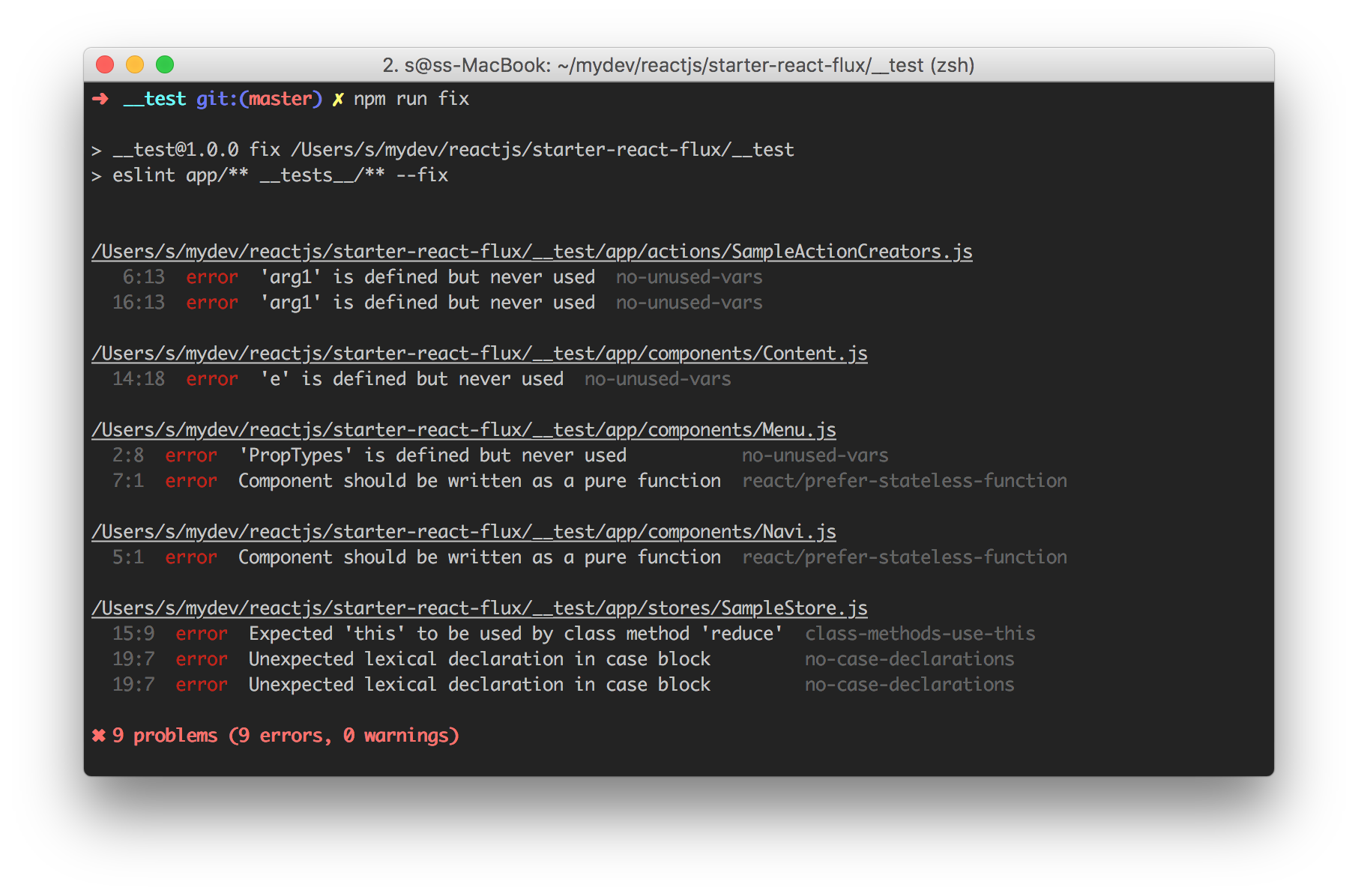Screen dimensions: 1358x896
Task: Click the window title bar text
Action: 678,65
